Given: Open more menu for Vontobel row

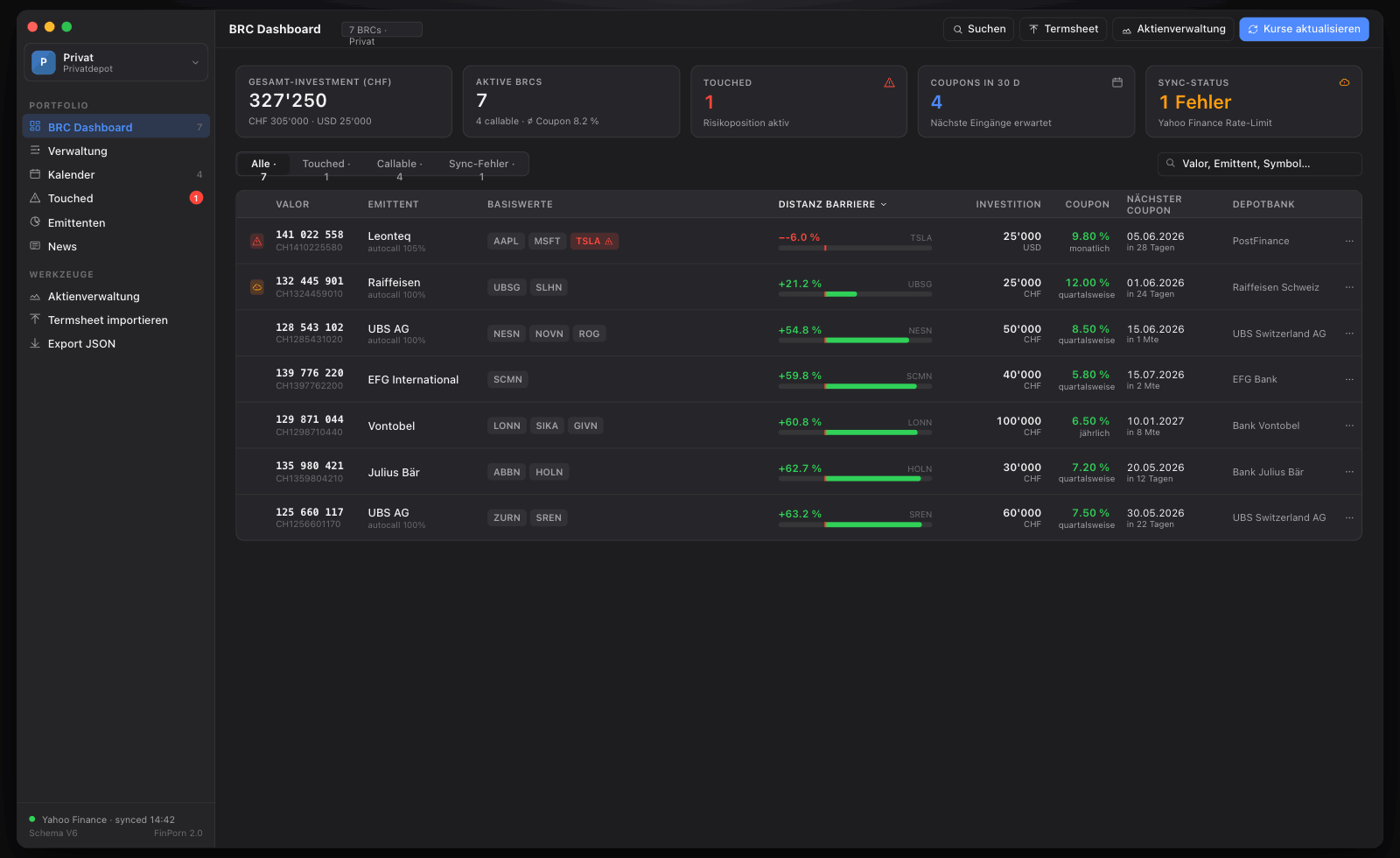Looking at the screenshot, I should pyautogui.click(x=1349, y=425).
